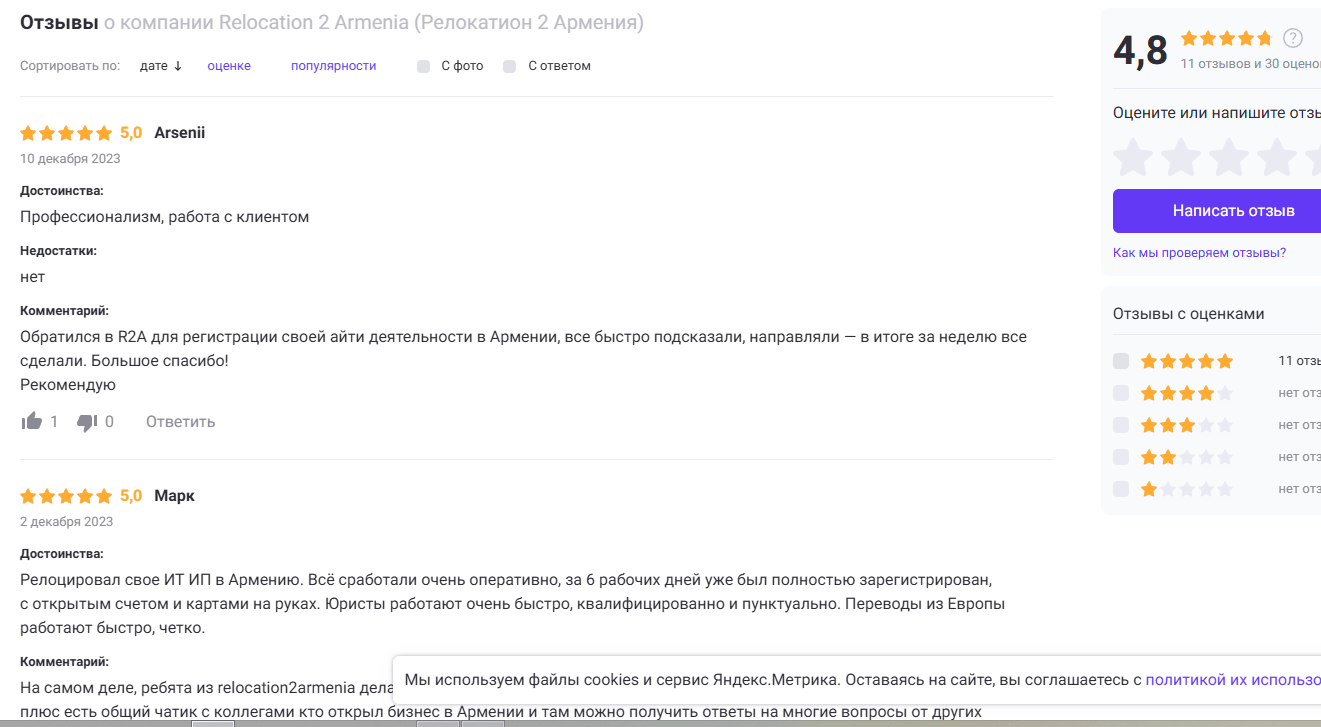
Task: Check the one-star reviews filter checkbox
Action: pos(1121,489)
